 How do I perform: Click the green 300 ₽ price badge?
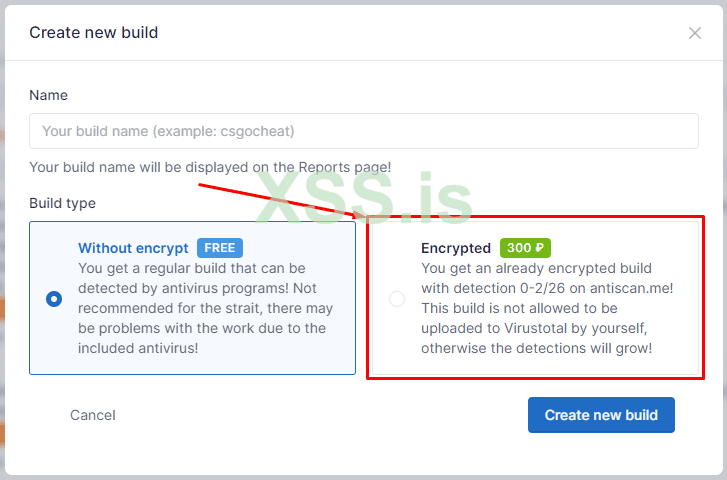[x=525, y=248]
